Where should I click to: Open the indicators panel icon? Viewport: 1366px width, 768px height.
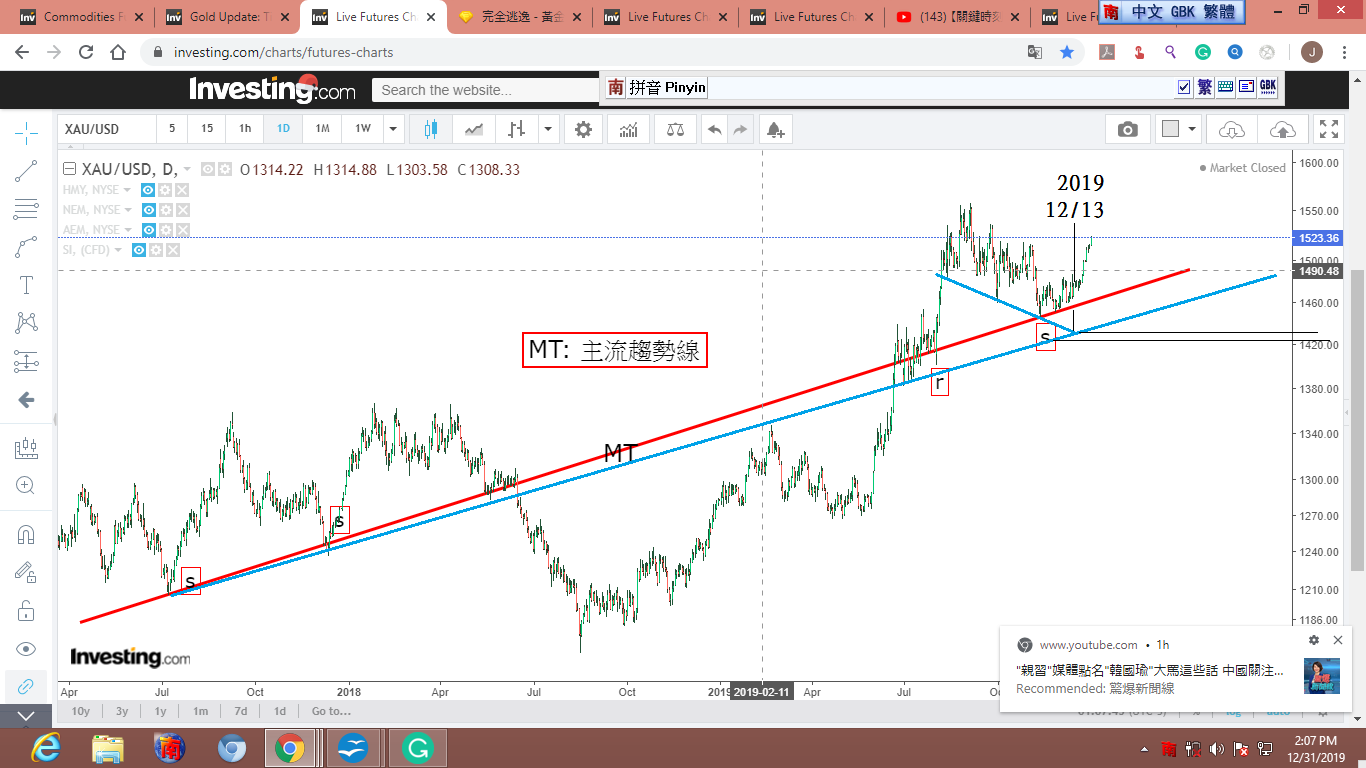pyautogui.click(x=629, y=129)
